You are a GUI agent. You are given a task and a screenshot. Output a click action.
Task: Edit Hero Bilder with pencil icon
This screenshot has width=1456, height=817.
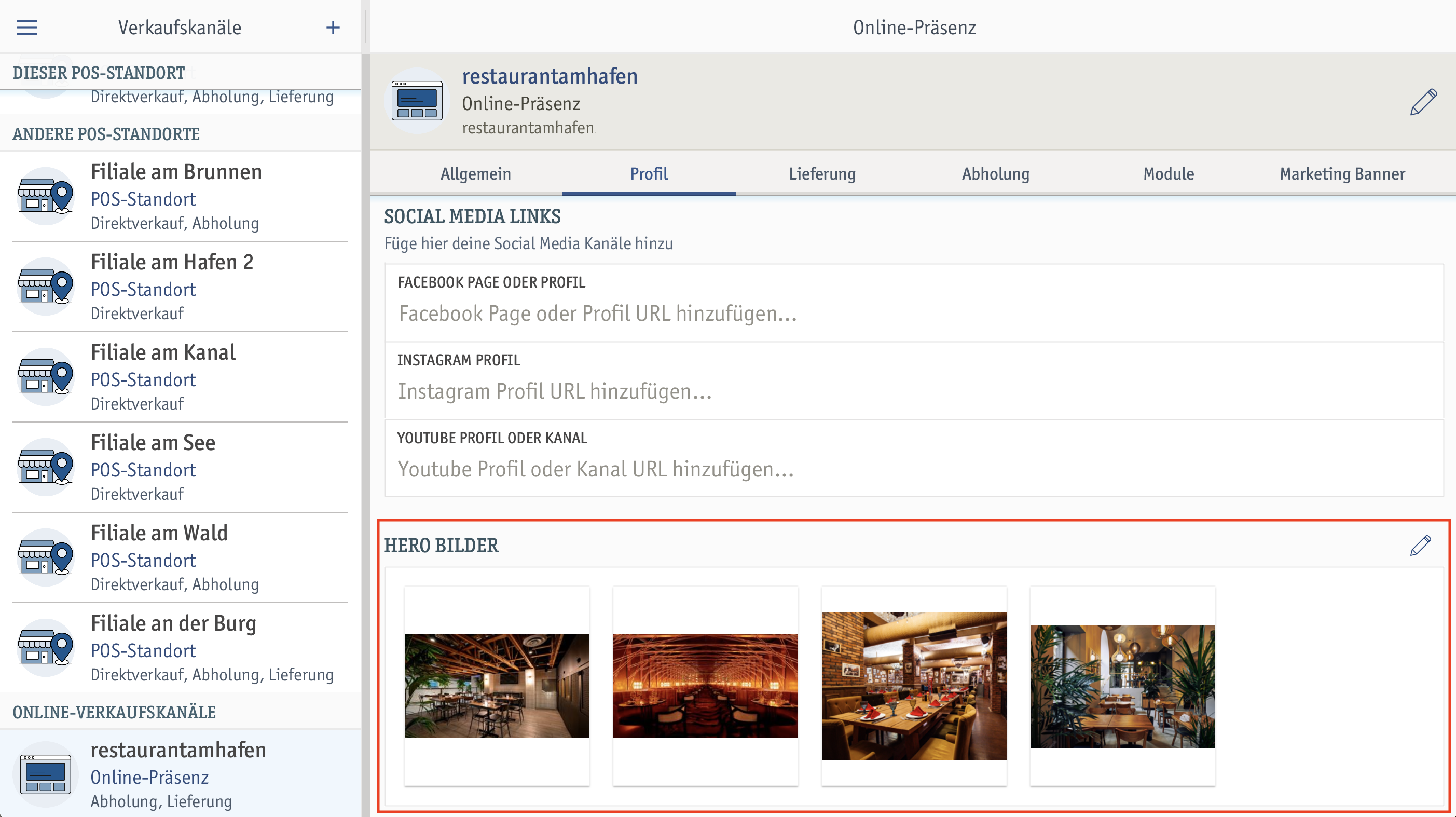click(x=1420, y=546)
